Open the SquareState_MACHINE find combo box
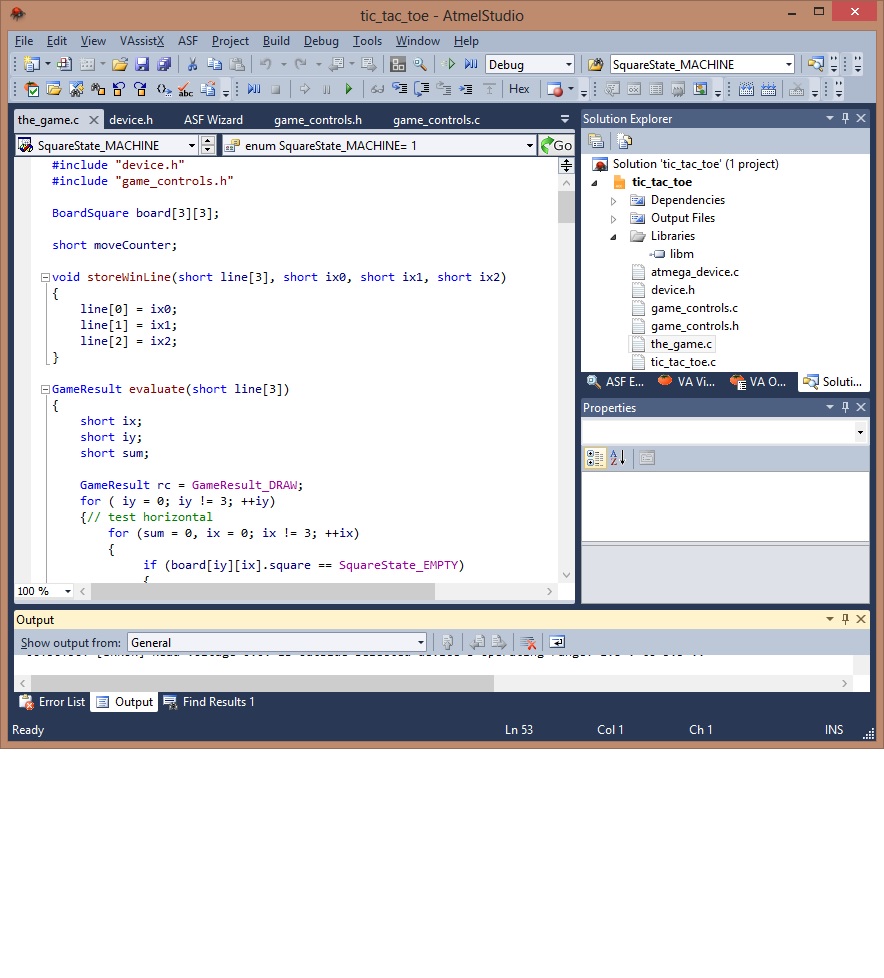884x978 pixels. click(x=789, y=65)
